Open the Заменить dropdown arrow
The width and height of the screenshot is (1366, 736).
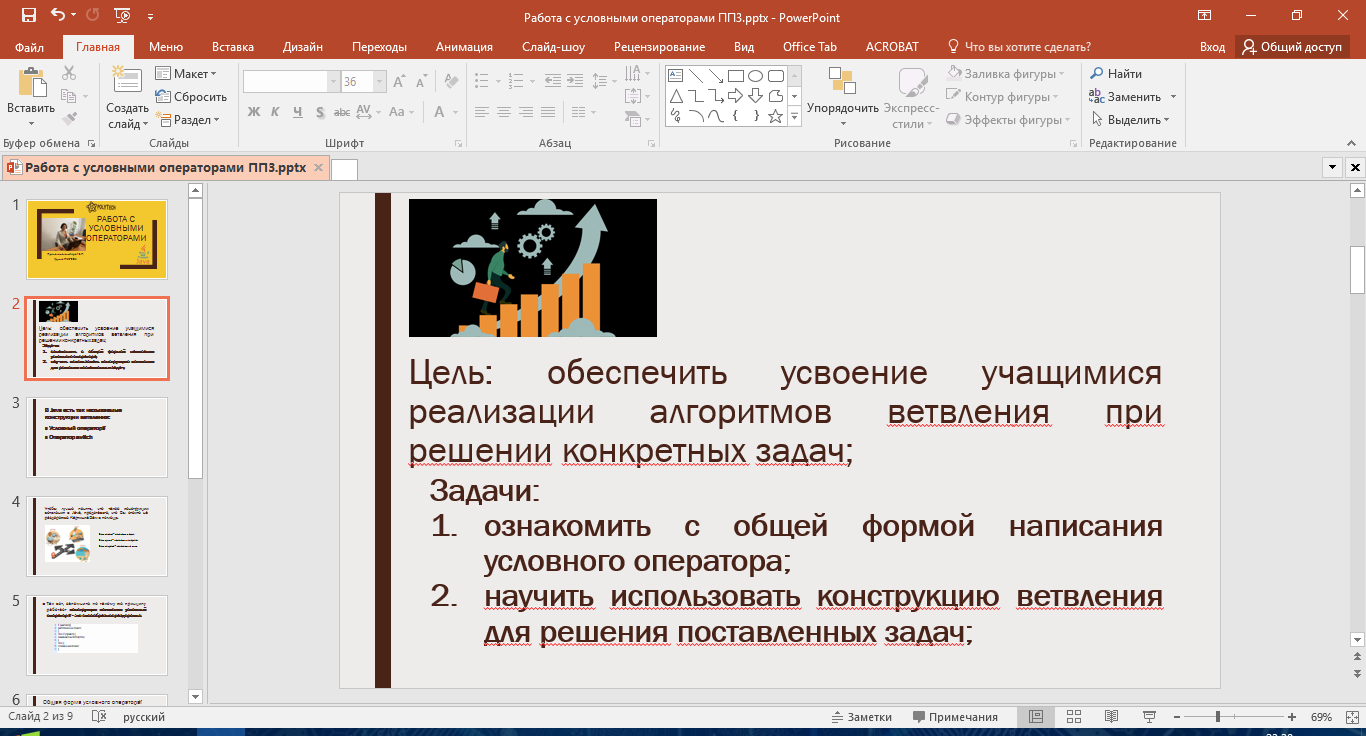(x=1173, y=97)
